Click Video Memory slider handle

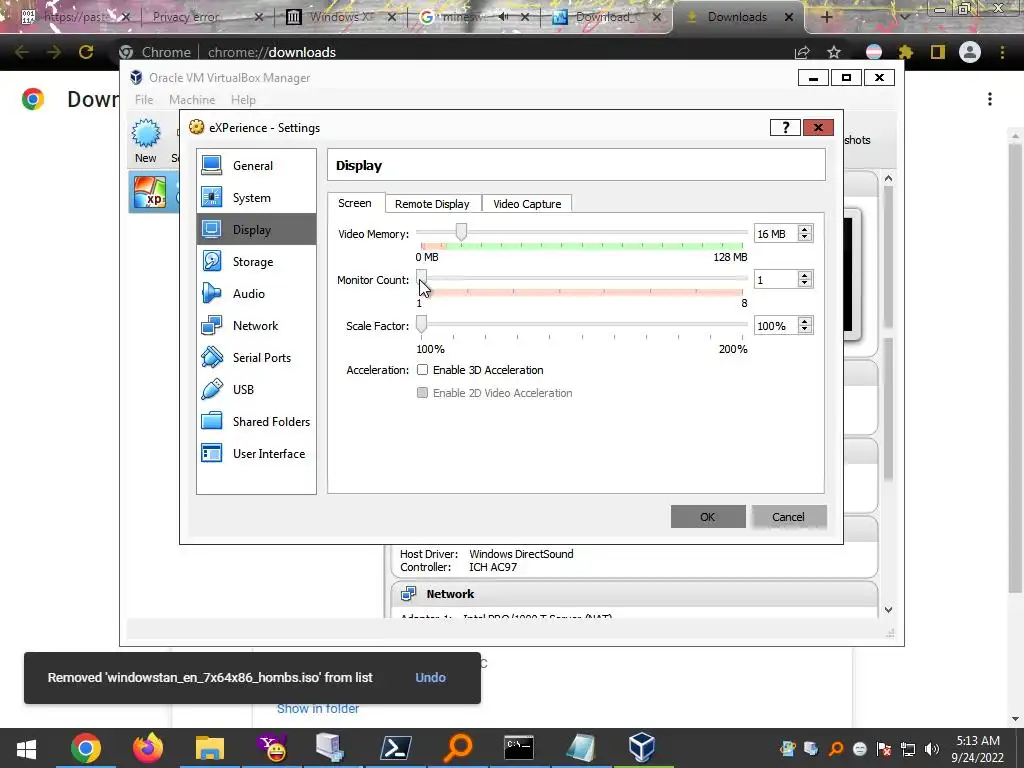click(461, 232)
